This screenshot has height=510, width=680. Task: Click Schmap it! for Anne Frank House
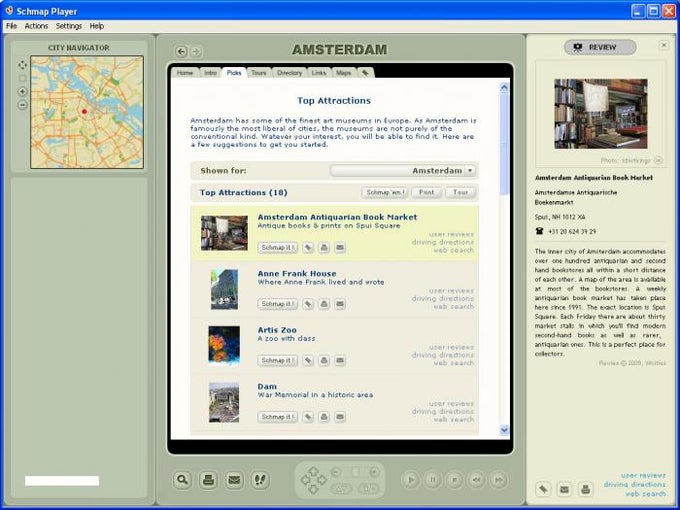tap(278, 304)
